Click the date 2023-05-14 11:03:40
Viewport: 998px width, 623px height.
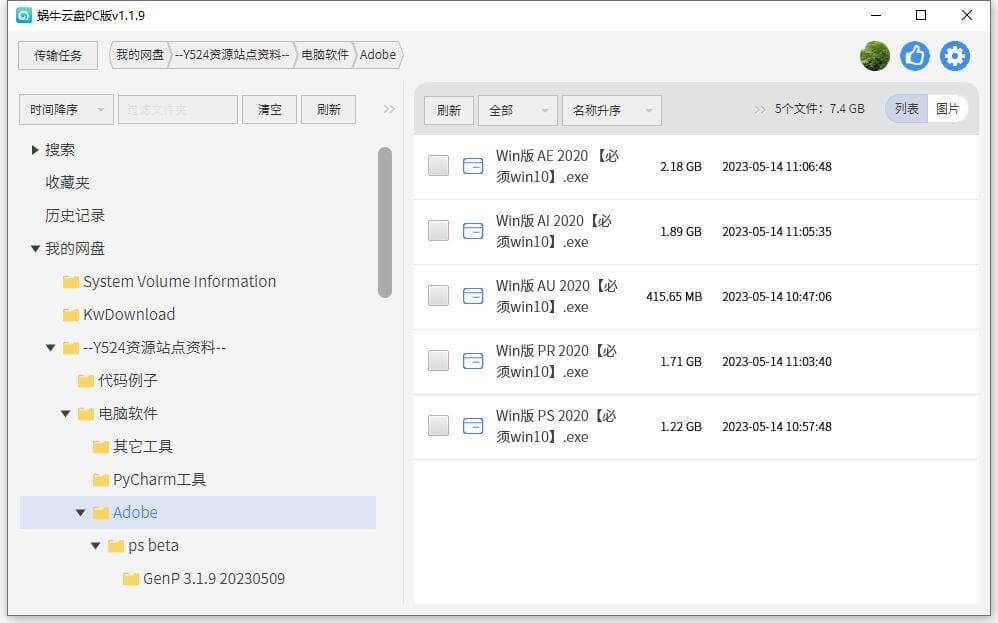click(x=777, y=361)
